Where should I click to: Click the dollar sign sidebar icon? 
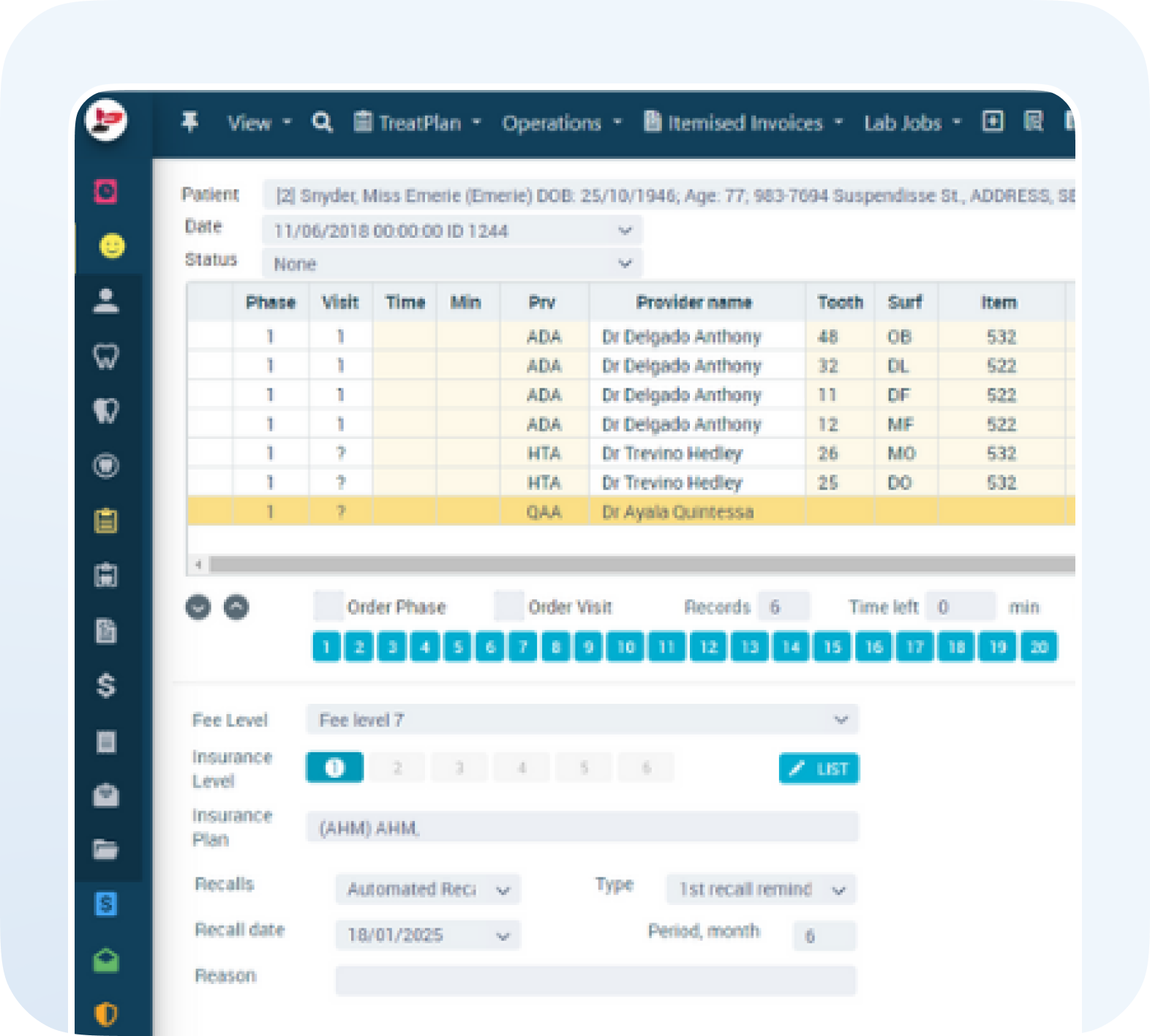coord(106,686)
